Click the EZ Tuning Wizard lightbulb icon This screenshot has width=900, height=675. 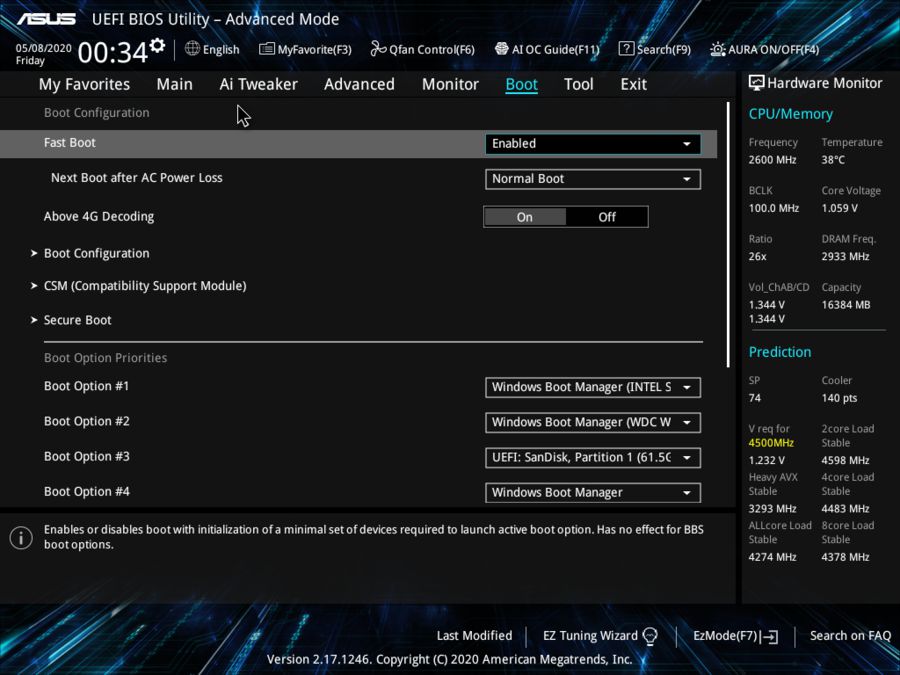coord(650,636)
